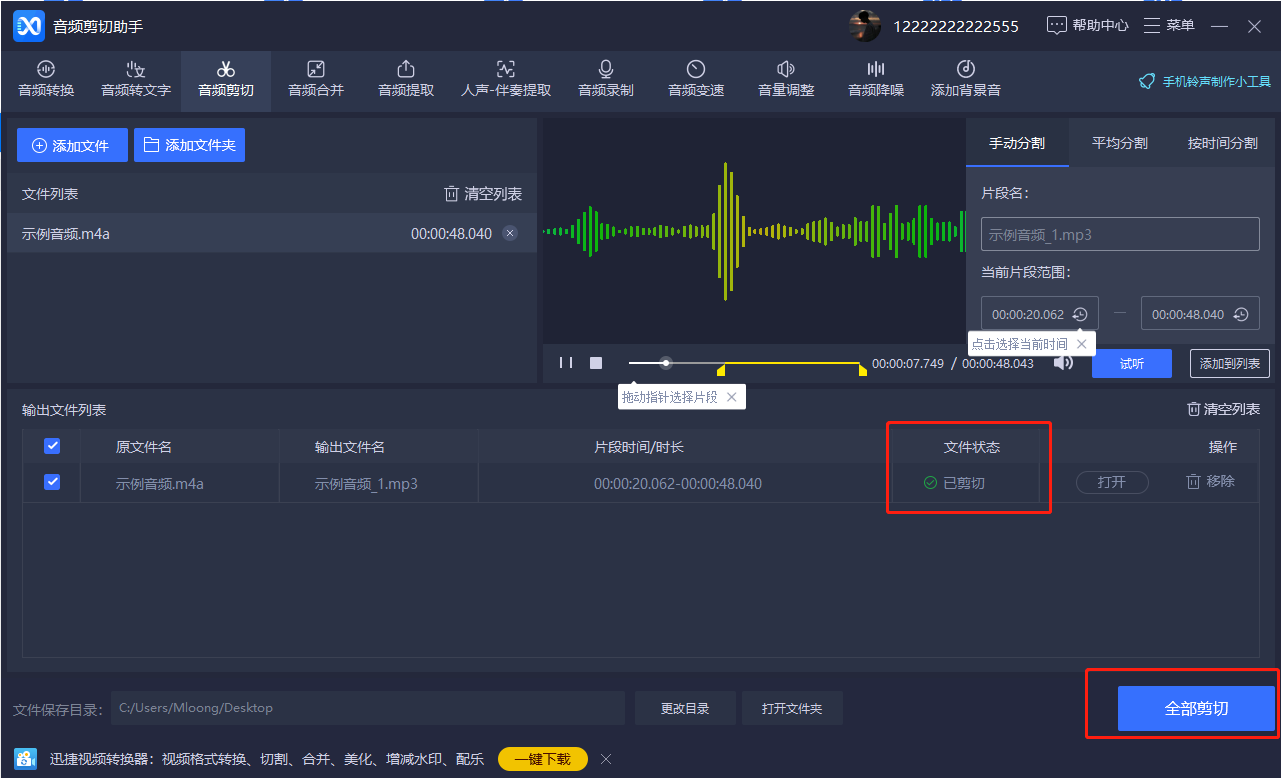Image resolution: width=1281 pixels, height=778 pixels.
Task: Pause the audio playback
Action: 566,363
